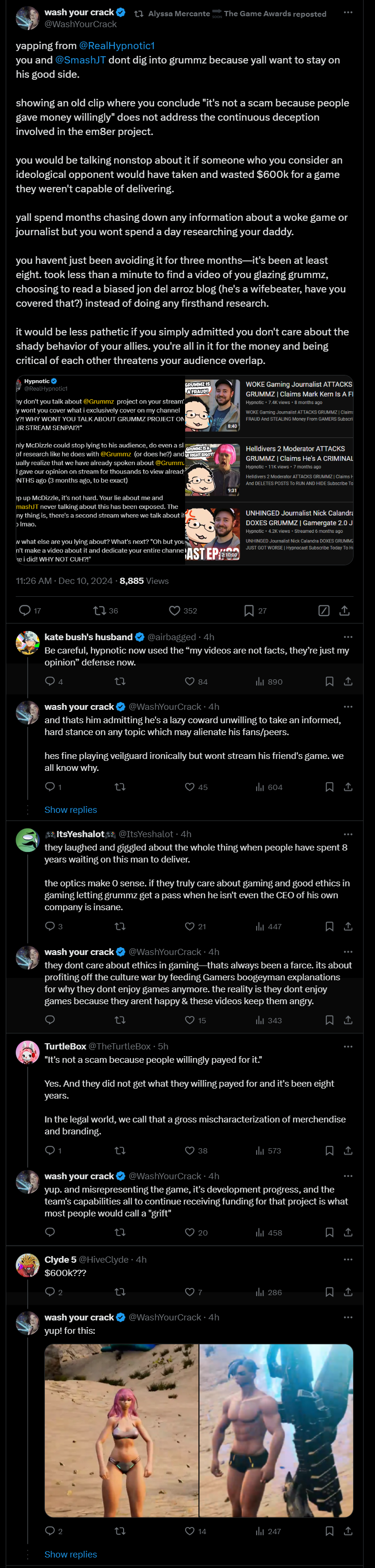The image size is (375, 1568).
Task: Open the Hypnotic tweet screenshot image
Action: click(x=101, y=470)
